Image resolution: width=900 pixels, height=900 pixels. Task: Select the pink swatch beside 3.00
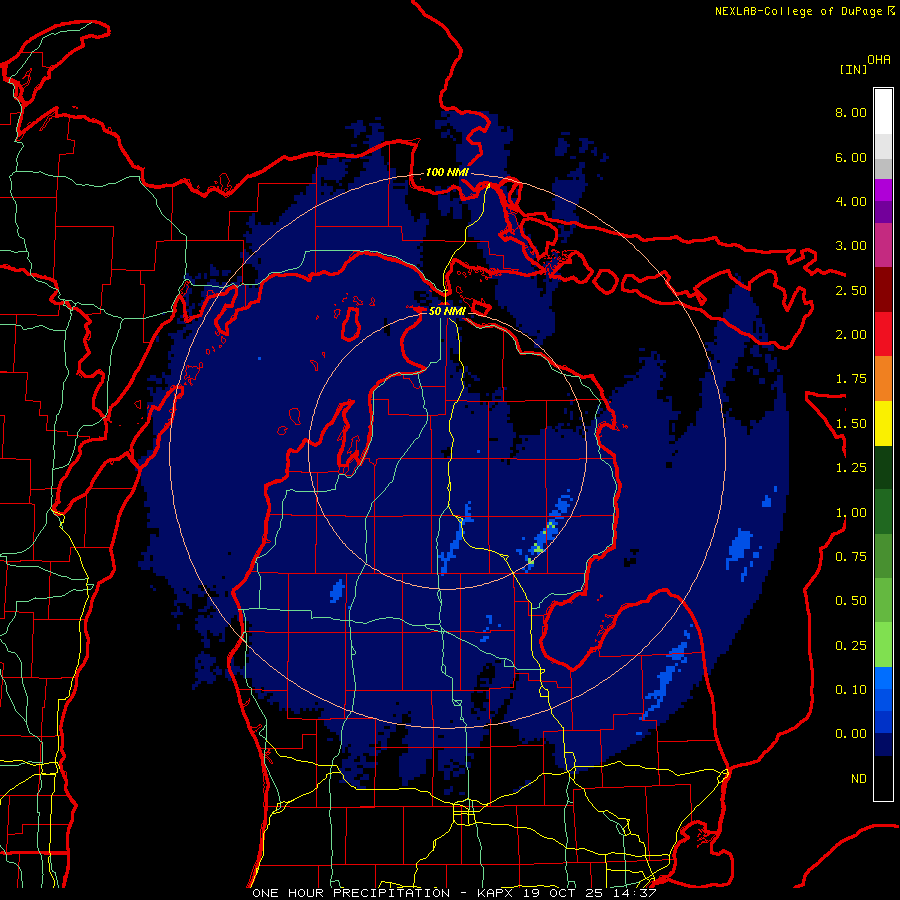(883, 246)
